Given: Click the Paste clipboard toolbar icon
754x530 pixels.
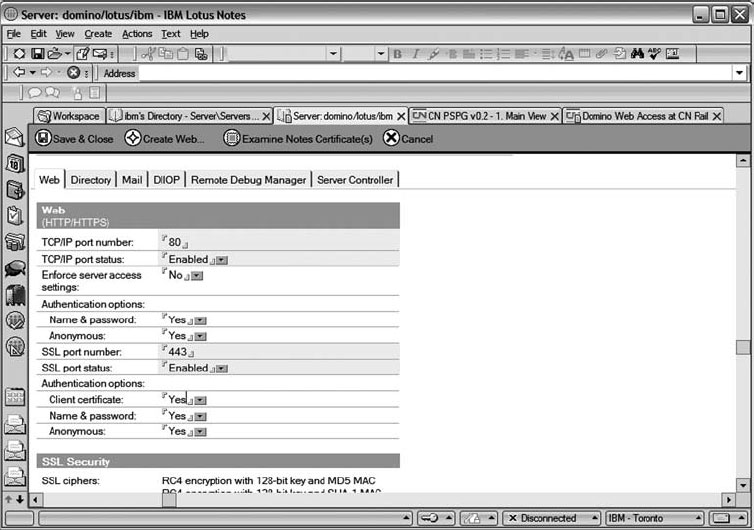Looking at the screenshot, I should (x=183, y=54).
